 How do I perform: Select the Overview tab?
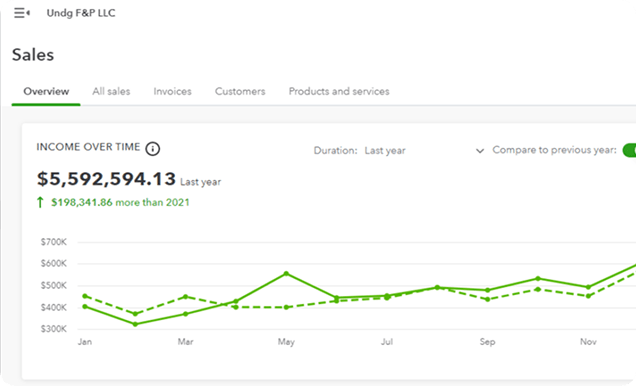pyautogui.click(x=46, y=91)
